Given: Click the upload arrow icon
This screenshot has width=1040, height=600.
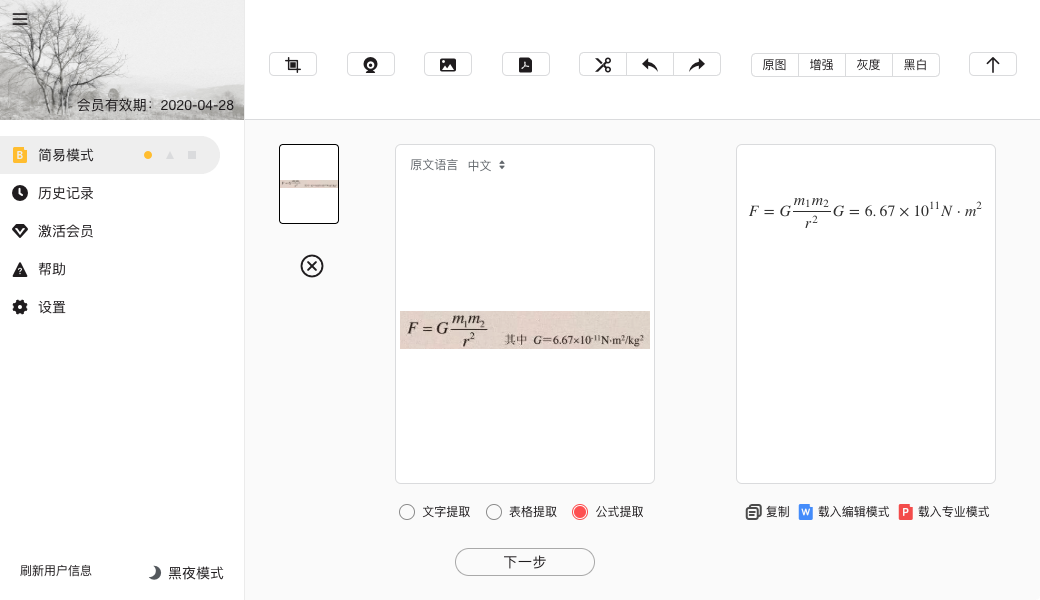Looking at the screenshot, I should [x=992, y=63].
